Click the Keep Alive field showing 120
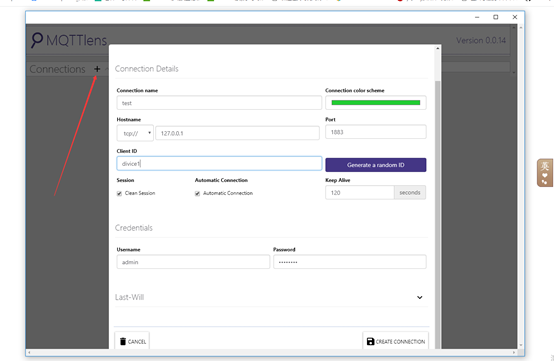Screen dimensions: 554x361 pos(360,193)
